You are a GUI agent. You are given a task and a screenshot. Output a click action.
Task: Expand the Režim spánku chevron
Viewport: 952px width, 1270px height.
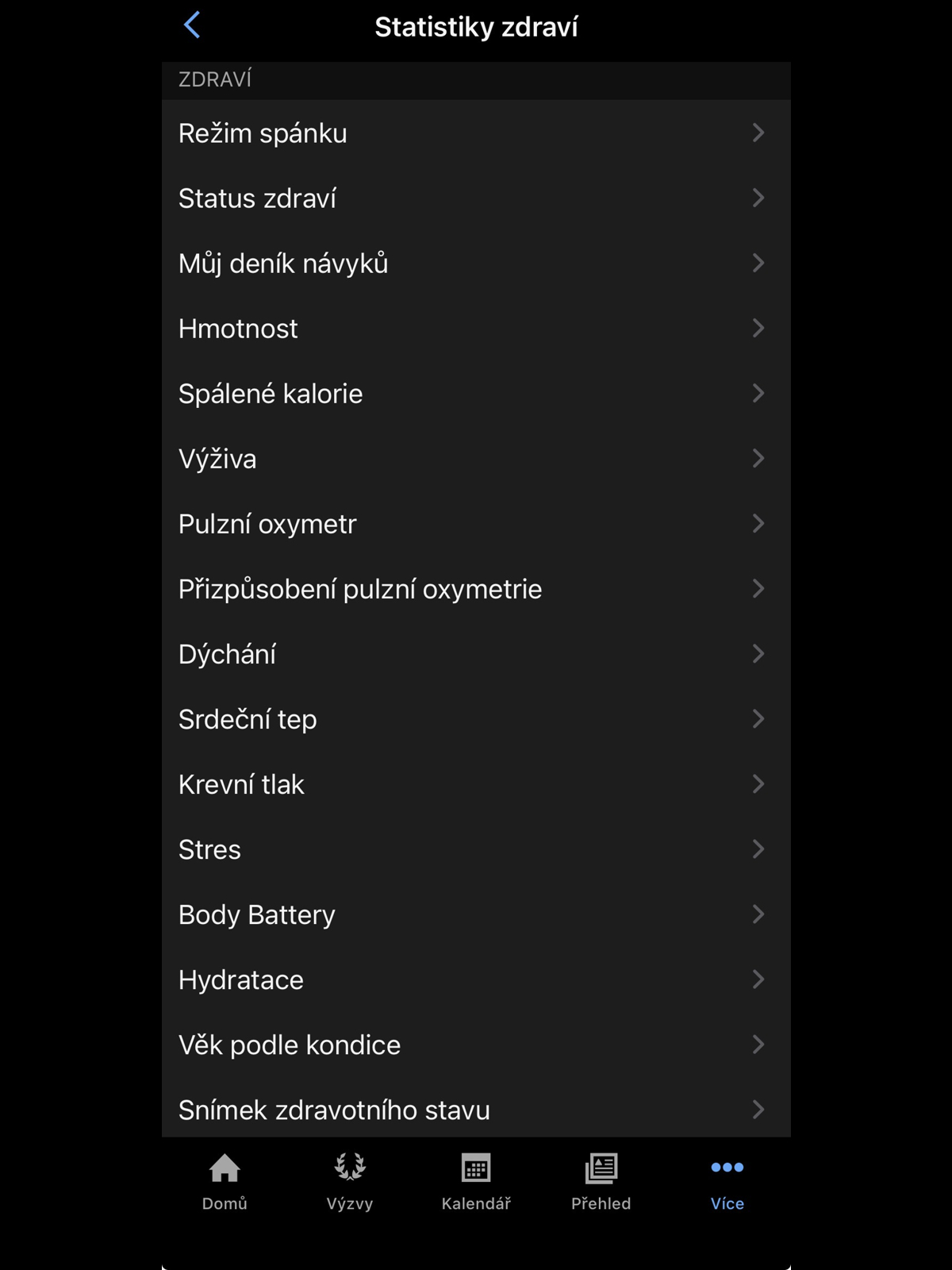point(758,133)
